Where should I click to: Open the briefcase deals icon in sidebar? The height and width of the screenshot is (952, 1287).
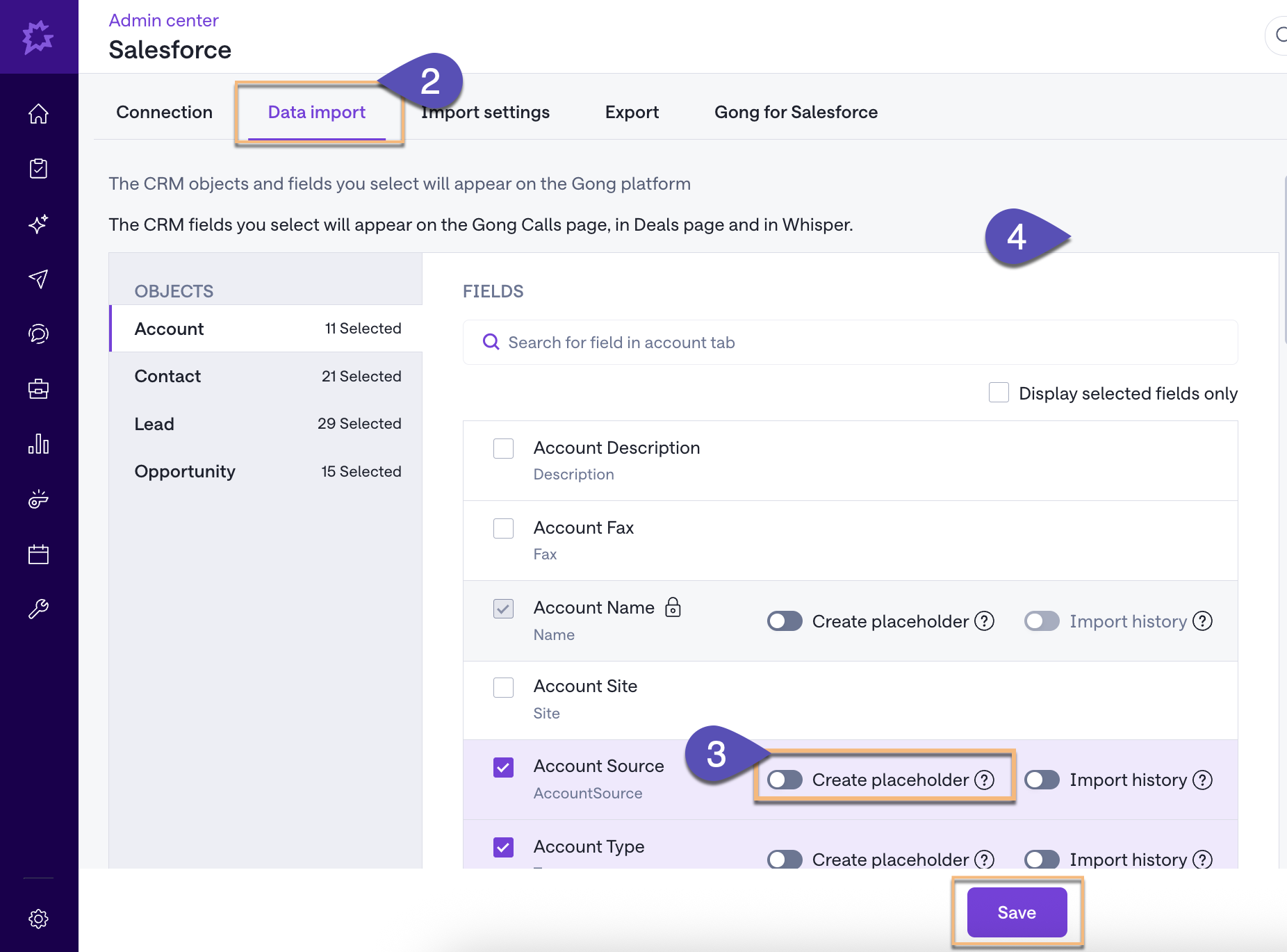(x=38, y=388)
